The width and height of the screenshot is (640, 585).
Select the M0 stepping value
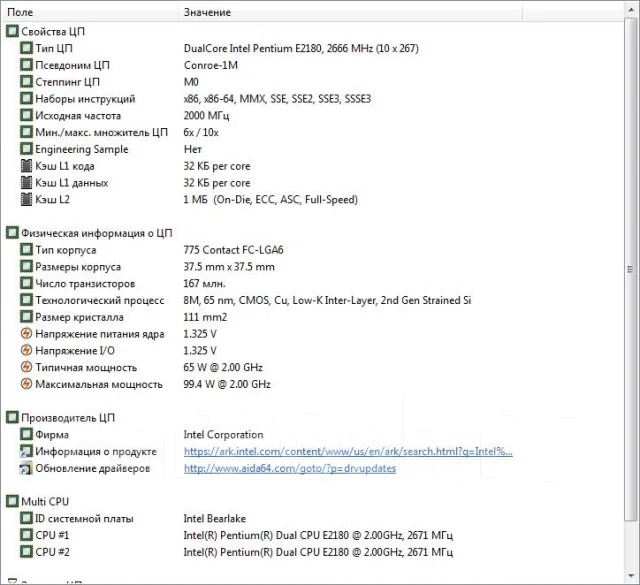[191, 82]
